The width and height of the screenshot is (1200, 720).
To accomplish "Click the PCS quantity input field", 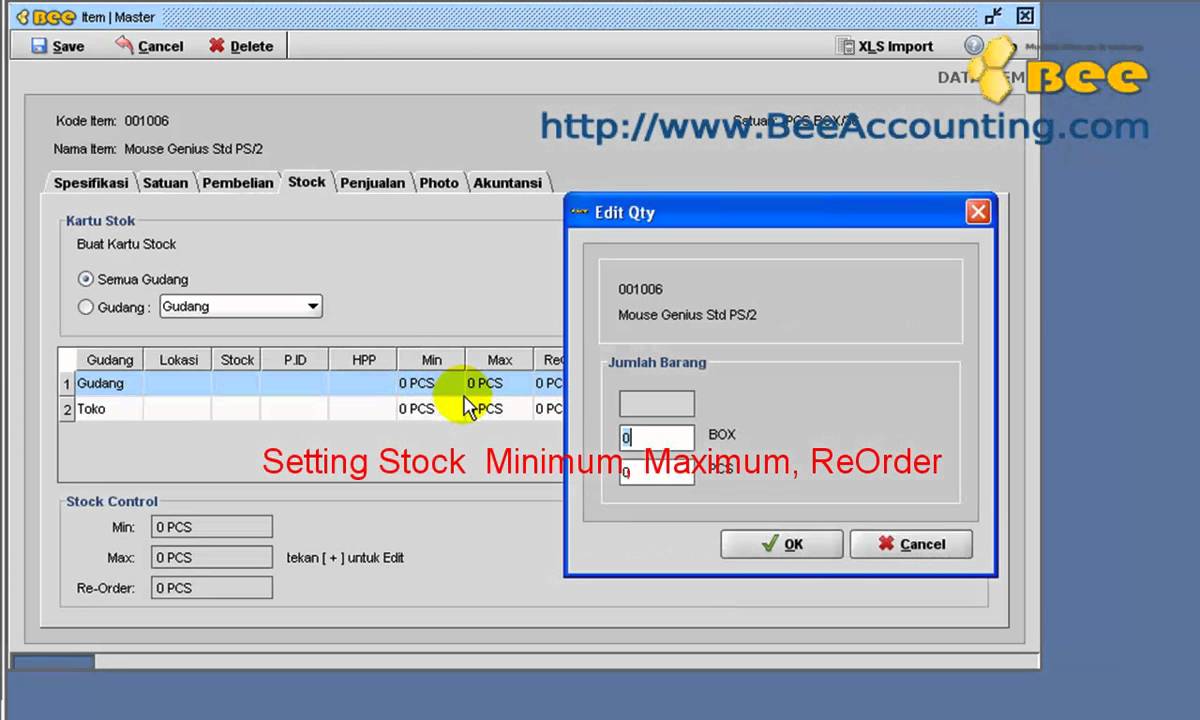I will pos(657,472).
